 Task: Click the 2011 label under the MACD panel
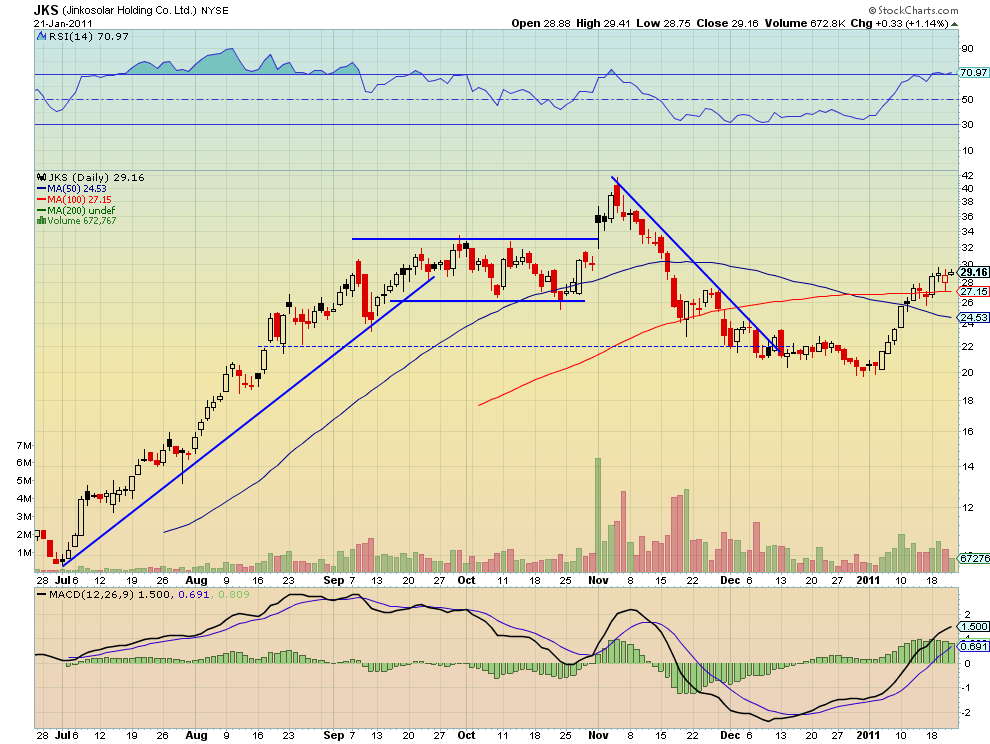pyautogui.click(x=868, y=735)
